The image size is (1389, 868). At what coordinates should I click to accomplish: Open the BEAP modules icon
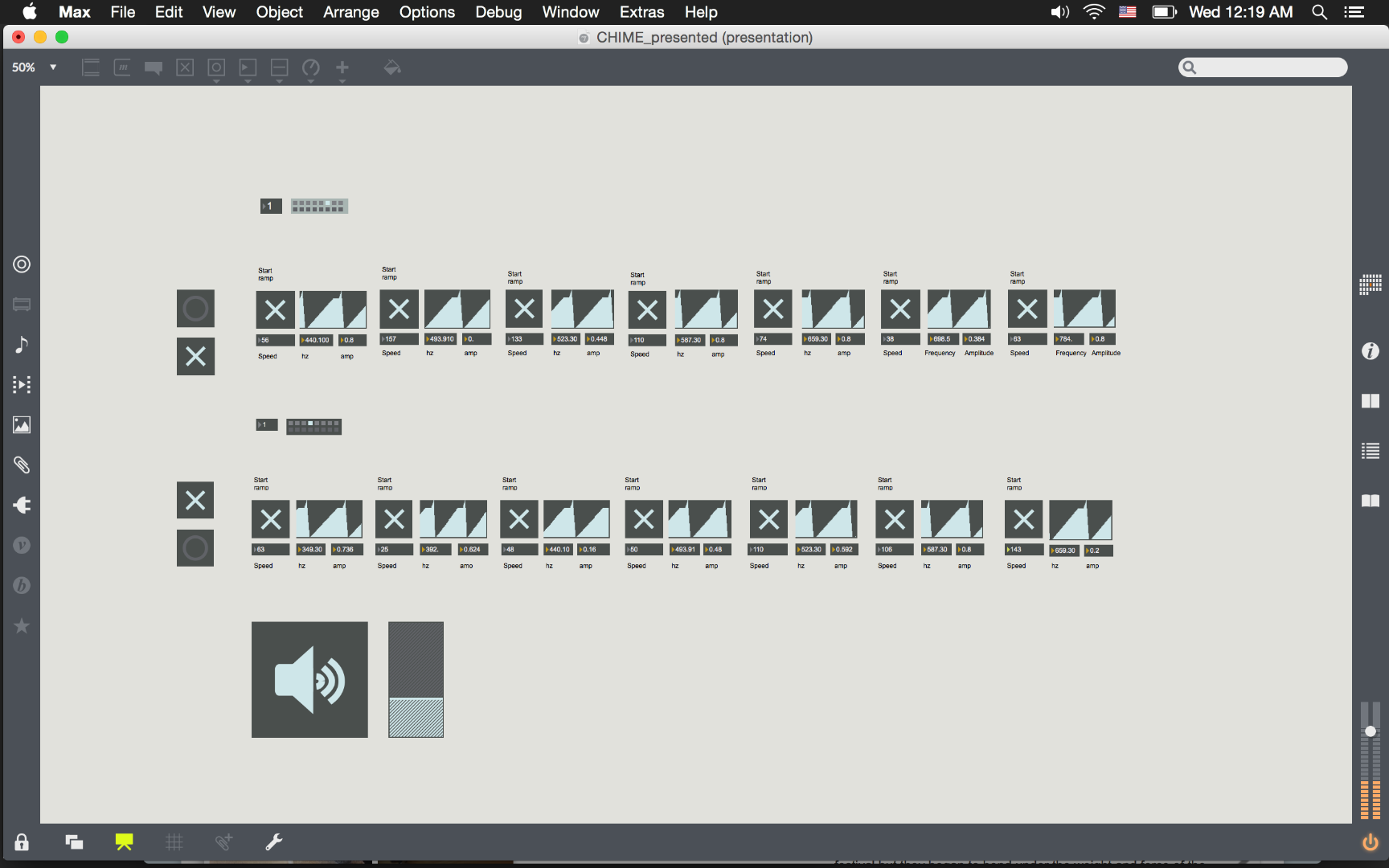pyautogui.click(x=22, y=586)
